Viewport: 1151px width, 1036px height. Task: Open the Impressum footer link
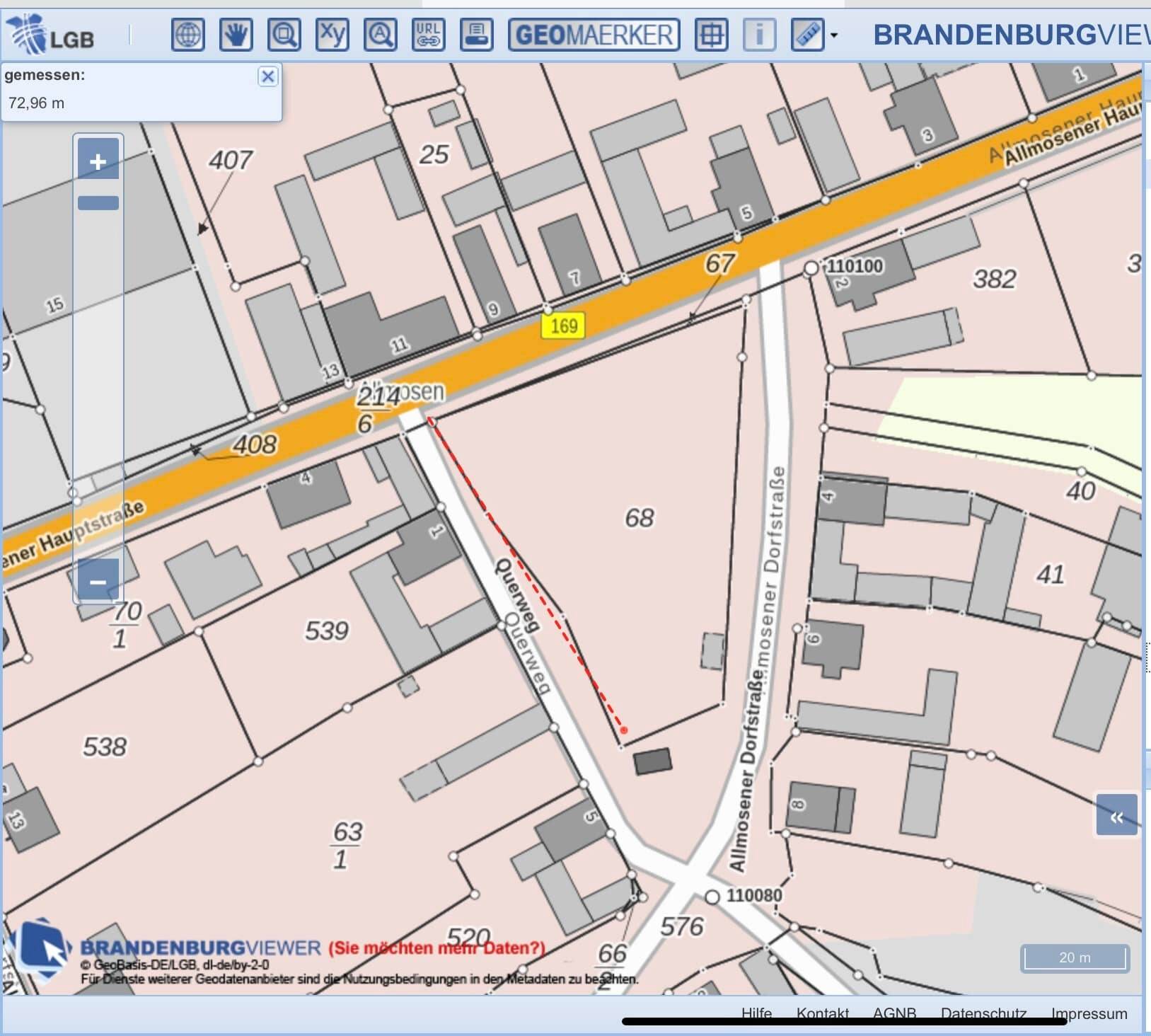pos(1089,1013)
